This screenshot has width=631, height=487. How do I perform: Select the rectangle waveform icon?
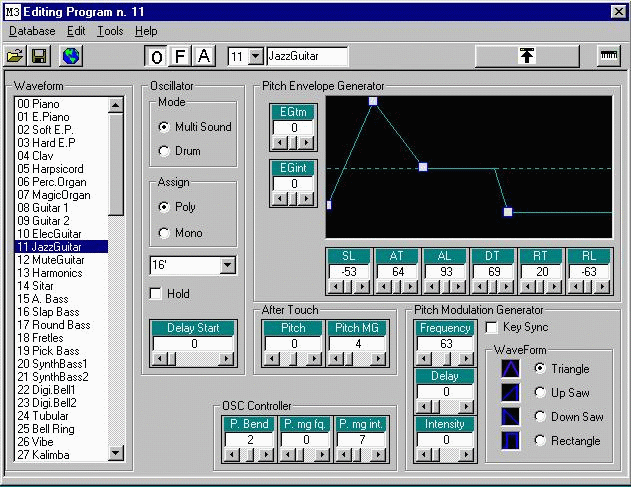511,441
